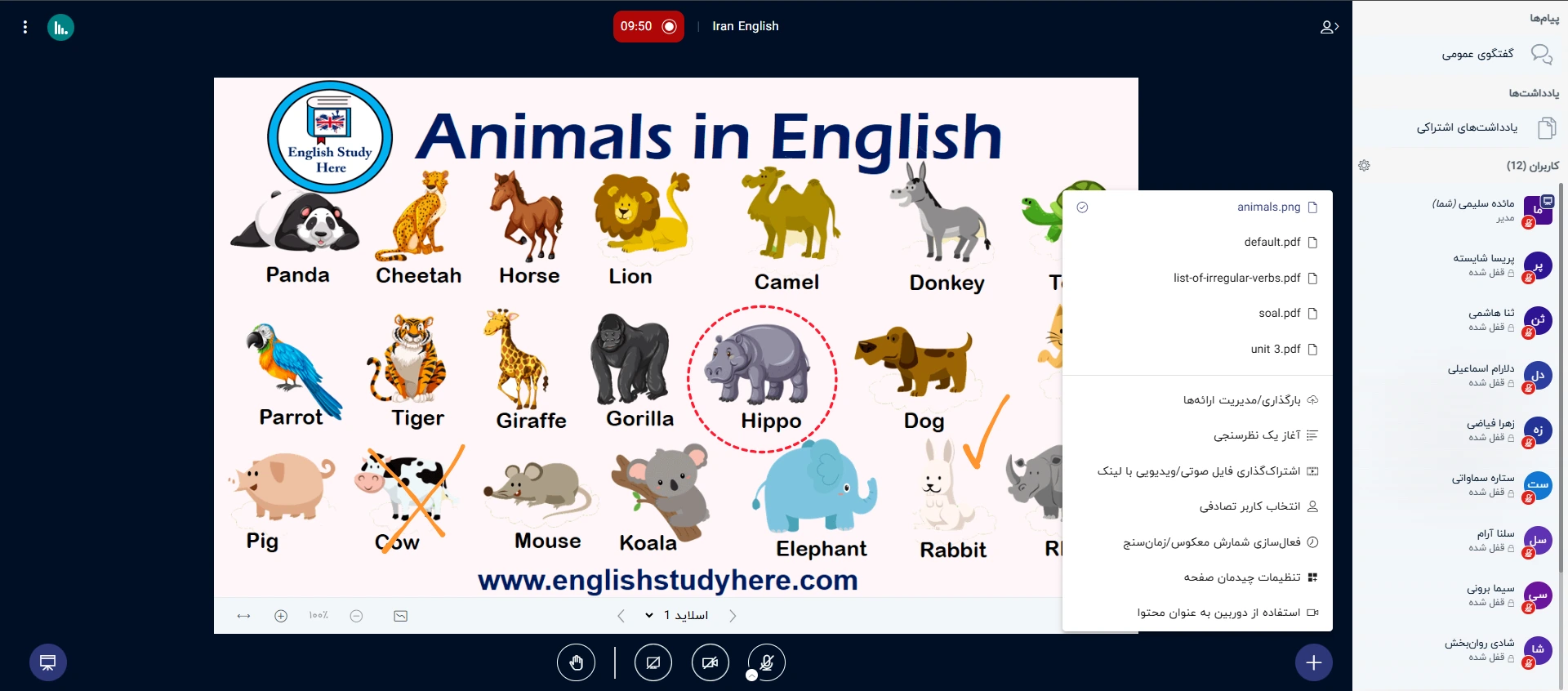Choose random user انتخاب کاربر تصادفی
The height and width of the screenshot is (691, 1568).
1197,506
